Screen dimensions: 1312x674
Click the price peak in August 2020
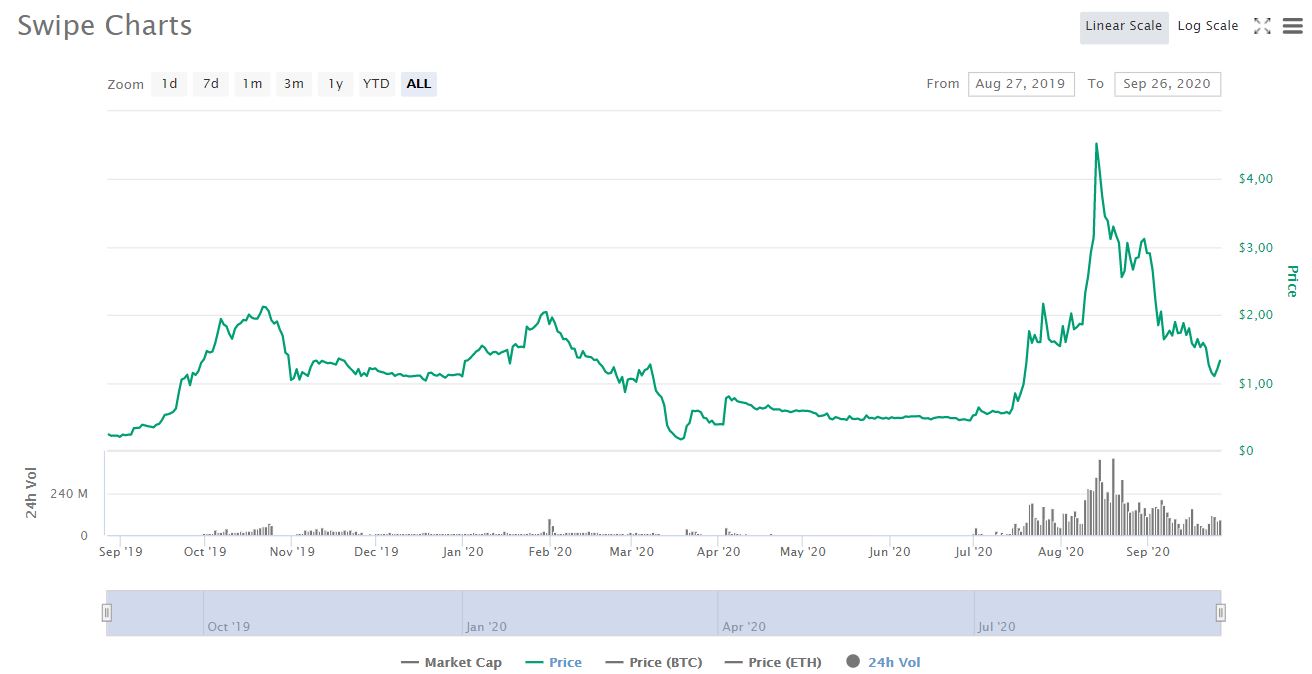1097,144
